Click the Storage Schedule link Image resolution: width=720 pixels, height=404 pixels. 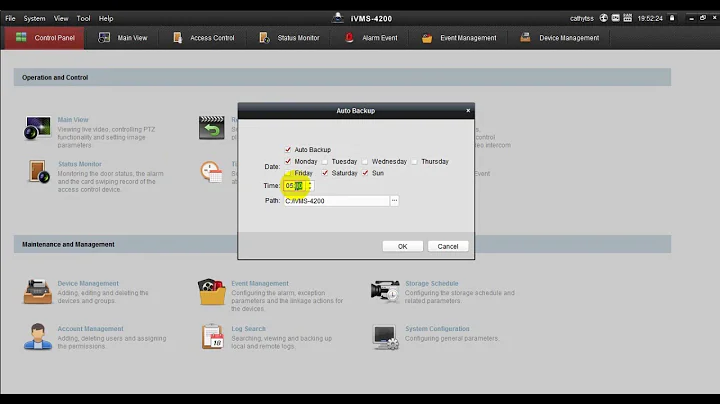tap(432, 284)
